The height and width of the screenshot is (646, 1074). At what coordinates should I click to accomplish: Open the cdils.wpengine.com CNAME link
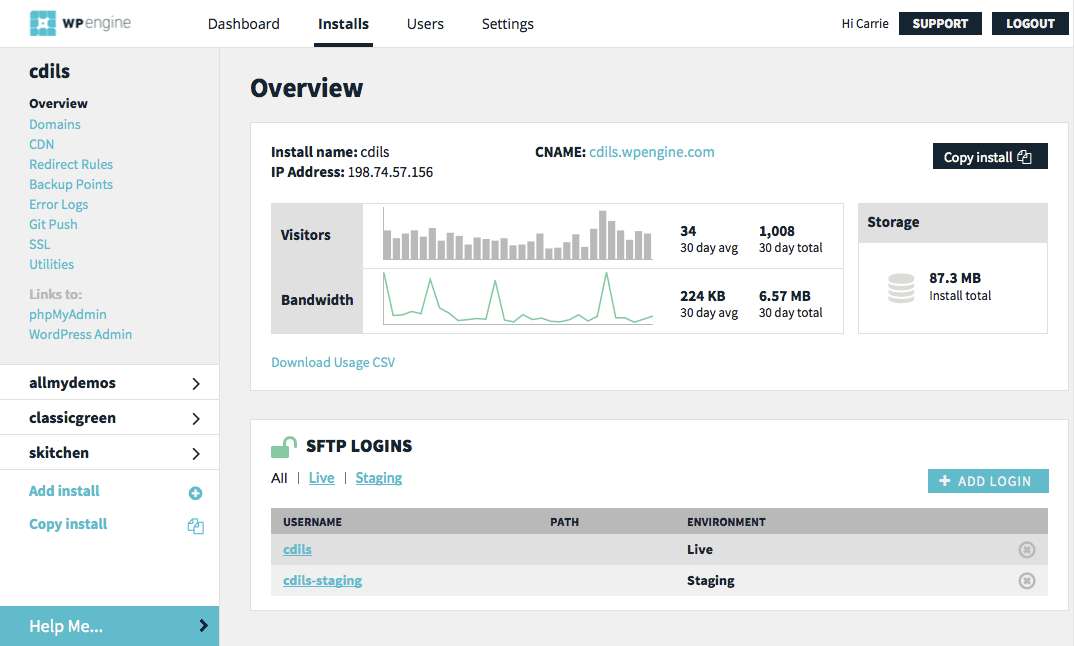[x=651, y=152]
